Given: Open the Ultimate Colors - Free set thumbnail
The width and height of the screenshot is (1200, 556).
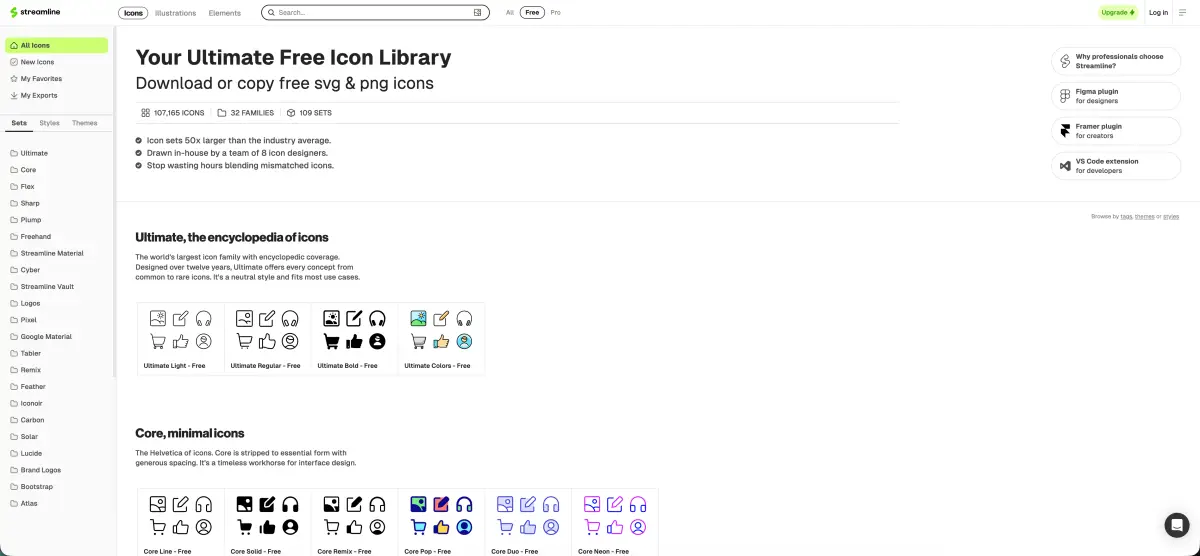Looking at the screenshot, I should (441, 339).
